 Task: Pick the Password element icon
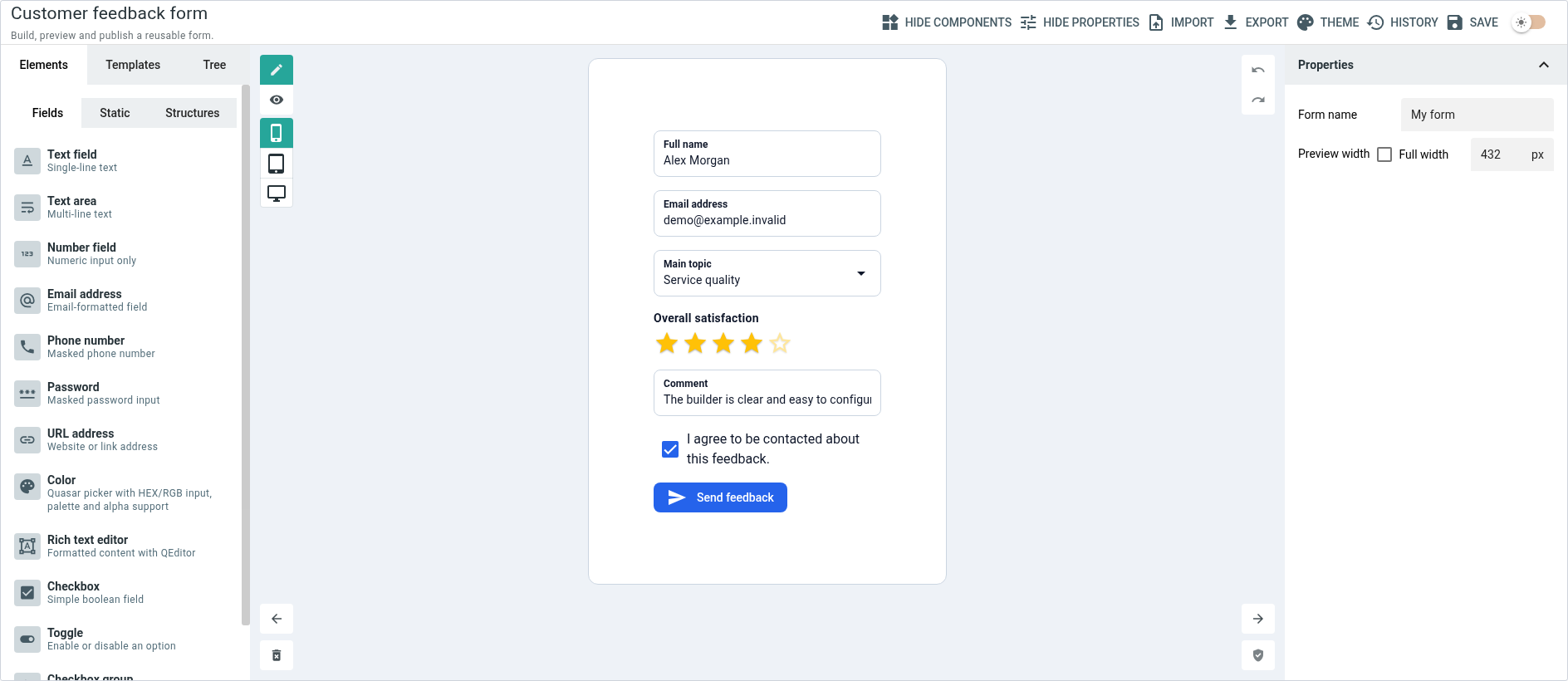point(27,394)
